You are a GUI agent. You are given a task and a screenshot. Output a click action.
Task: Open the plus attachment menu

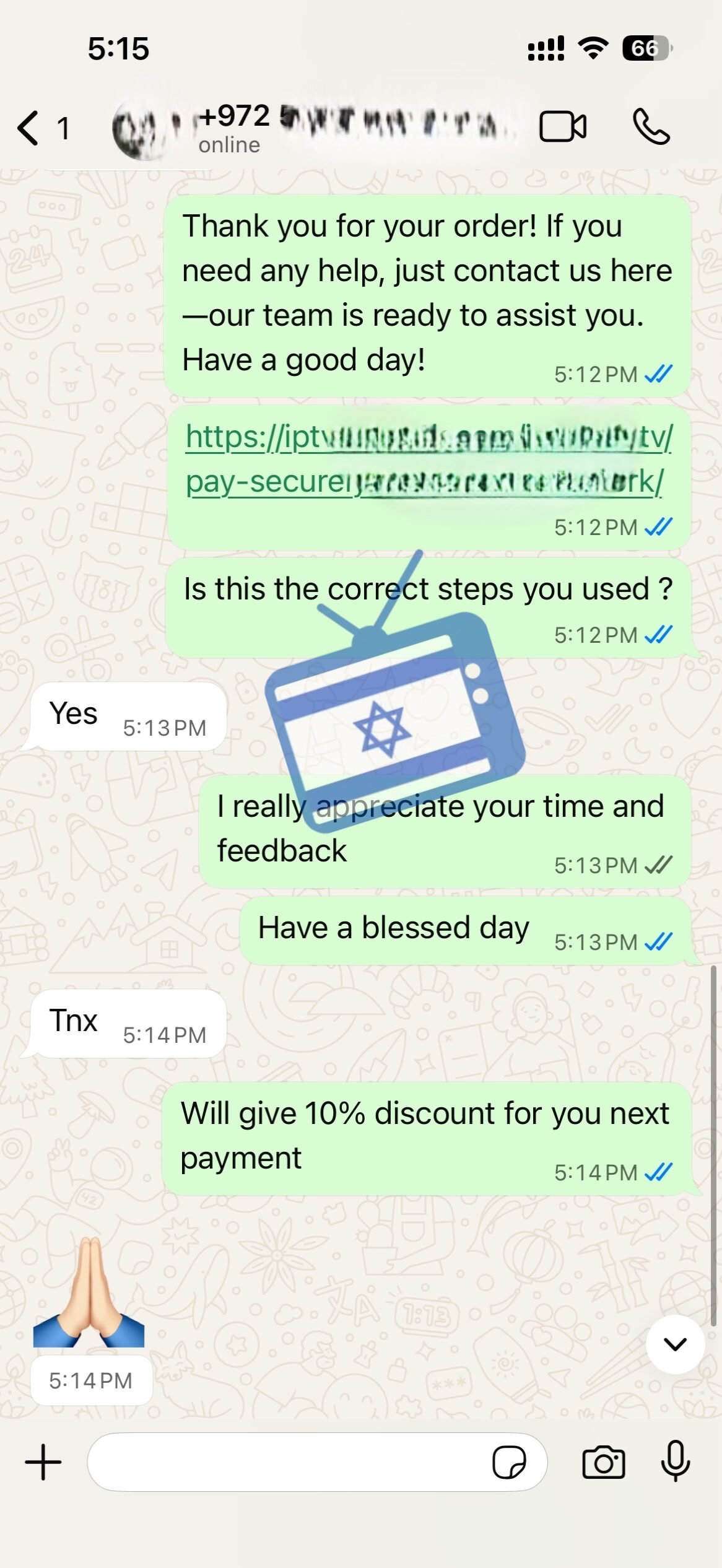(x=43, y=1462)
